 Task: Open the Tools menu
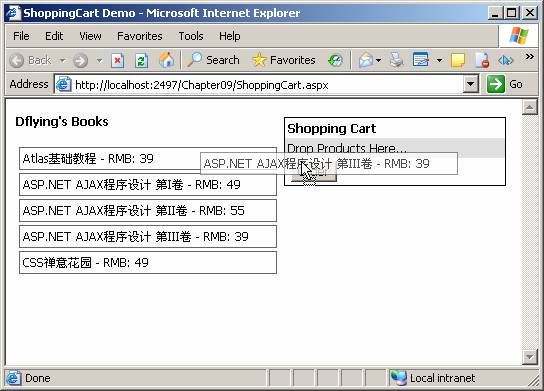tap(191, 36)
